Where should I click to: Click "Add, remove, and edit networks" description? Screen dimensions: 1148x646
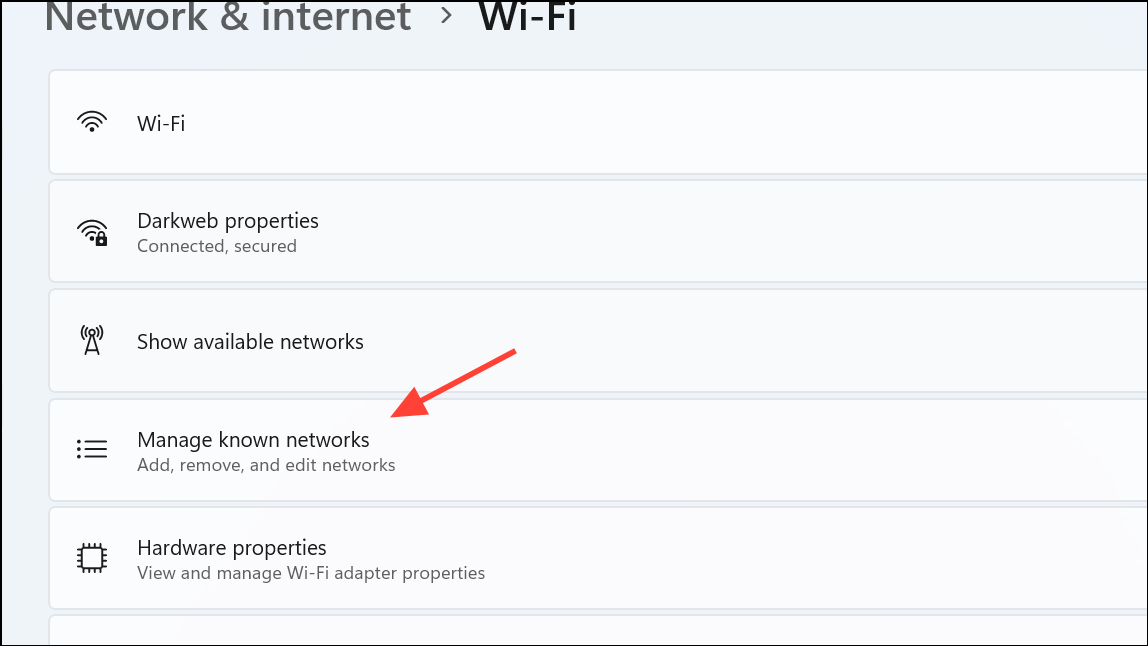(x=266, y=465)
